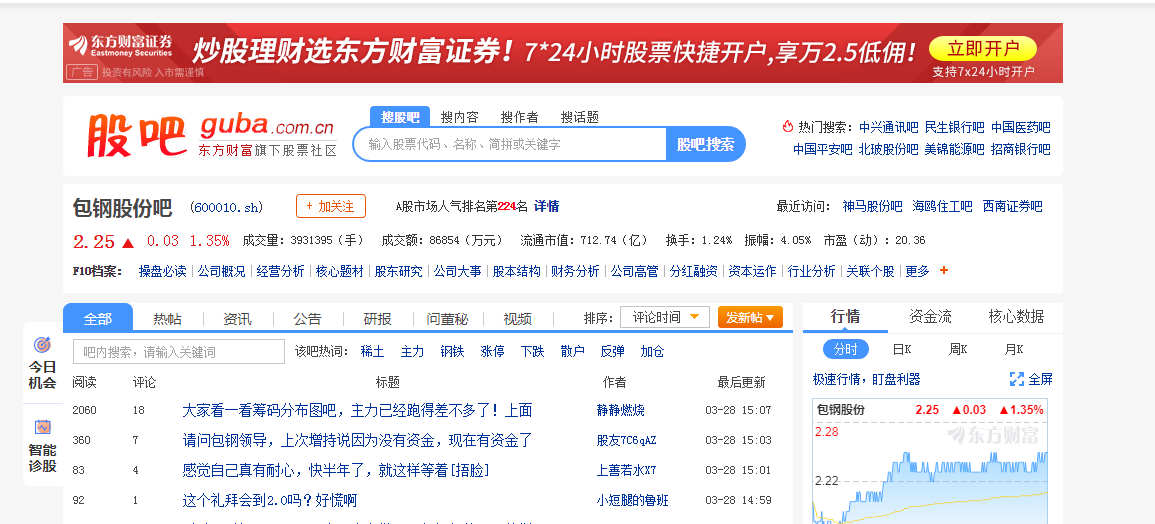This screenshot has height=524, width=1155.
Task: Select the 周K chart mode
Action: pos(958,349)
